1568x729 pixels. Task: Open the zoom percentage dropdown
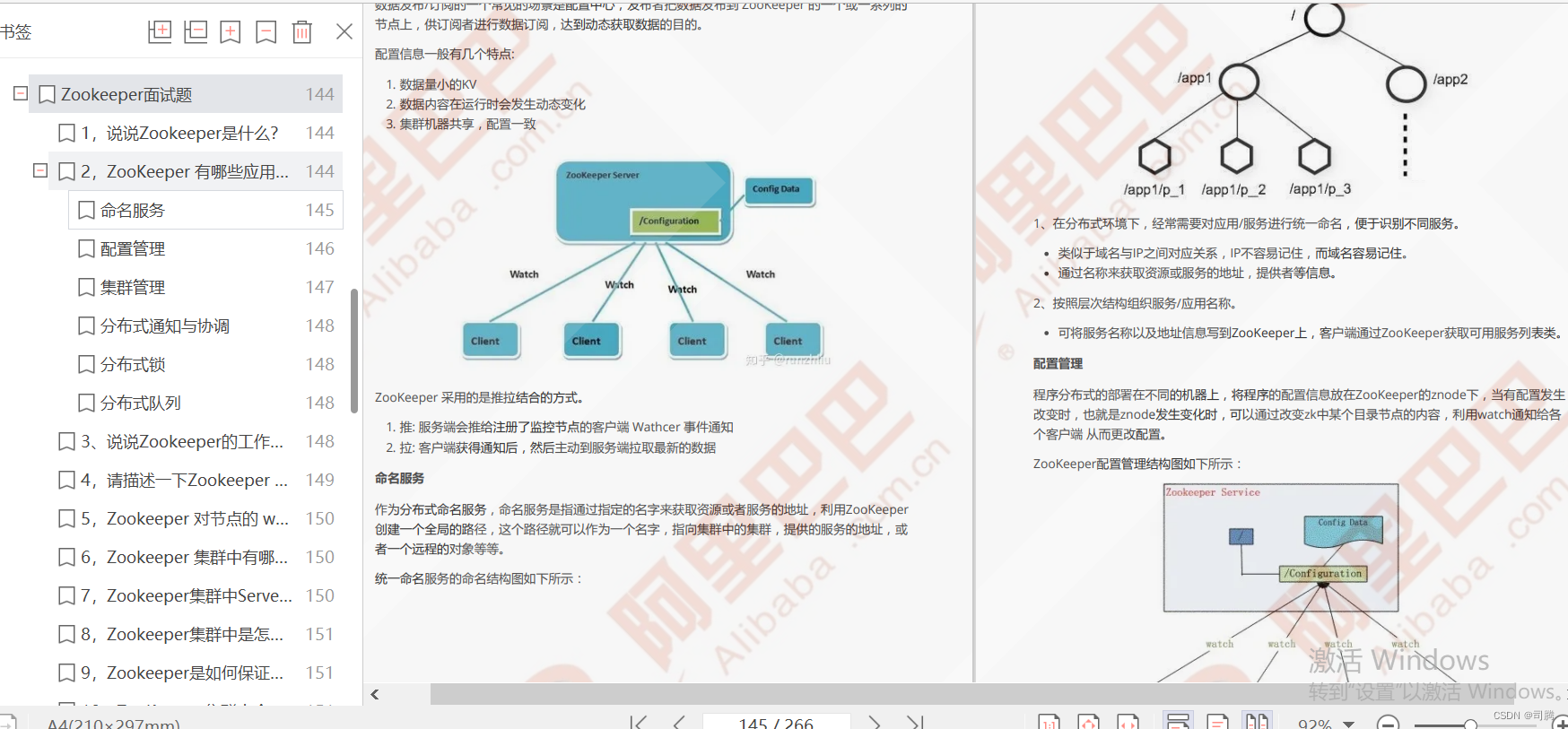click(1348, 724)
